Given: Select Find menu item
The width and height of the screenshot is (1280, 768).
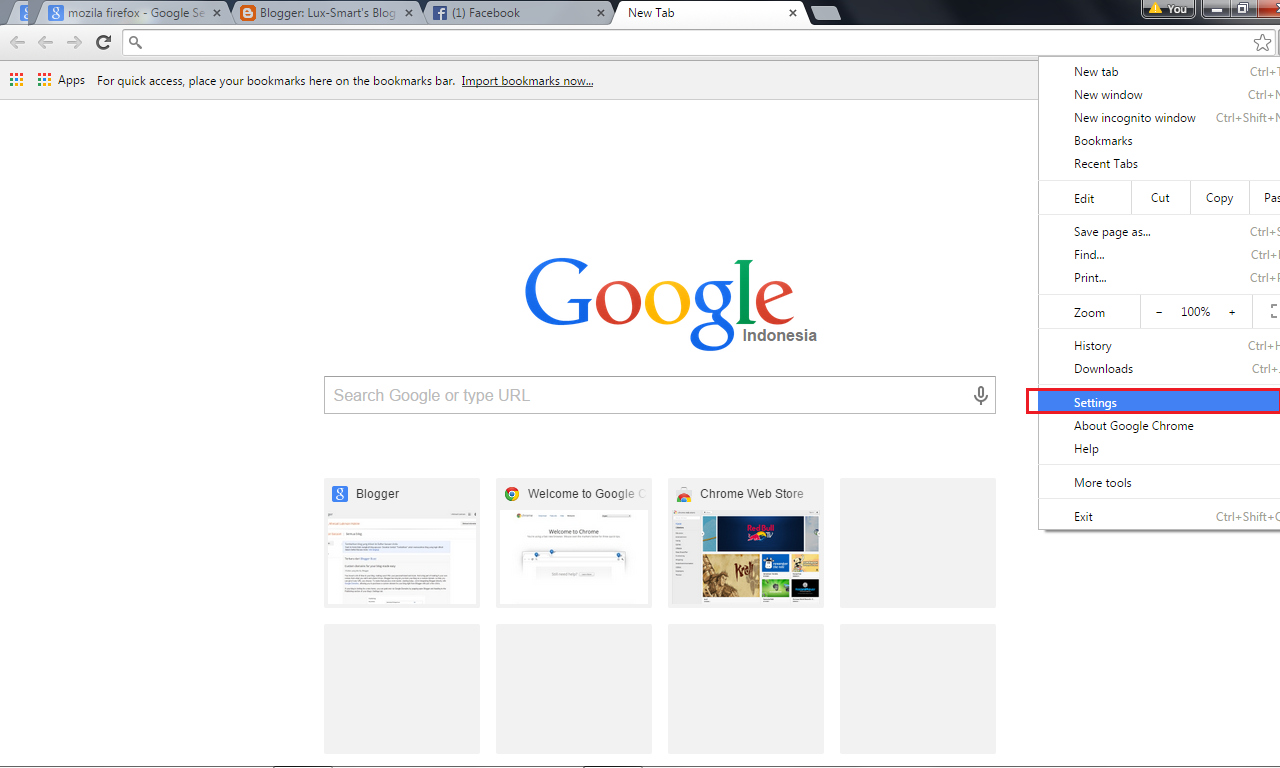Looking at the screenshot, I should (1160, 255).
